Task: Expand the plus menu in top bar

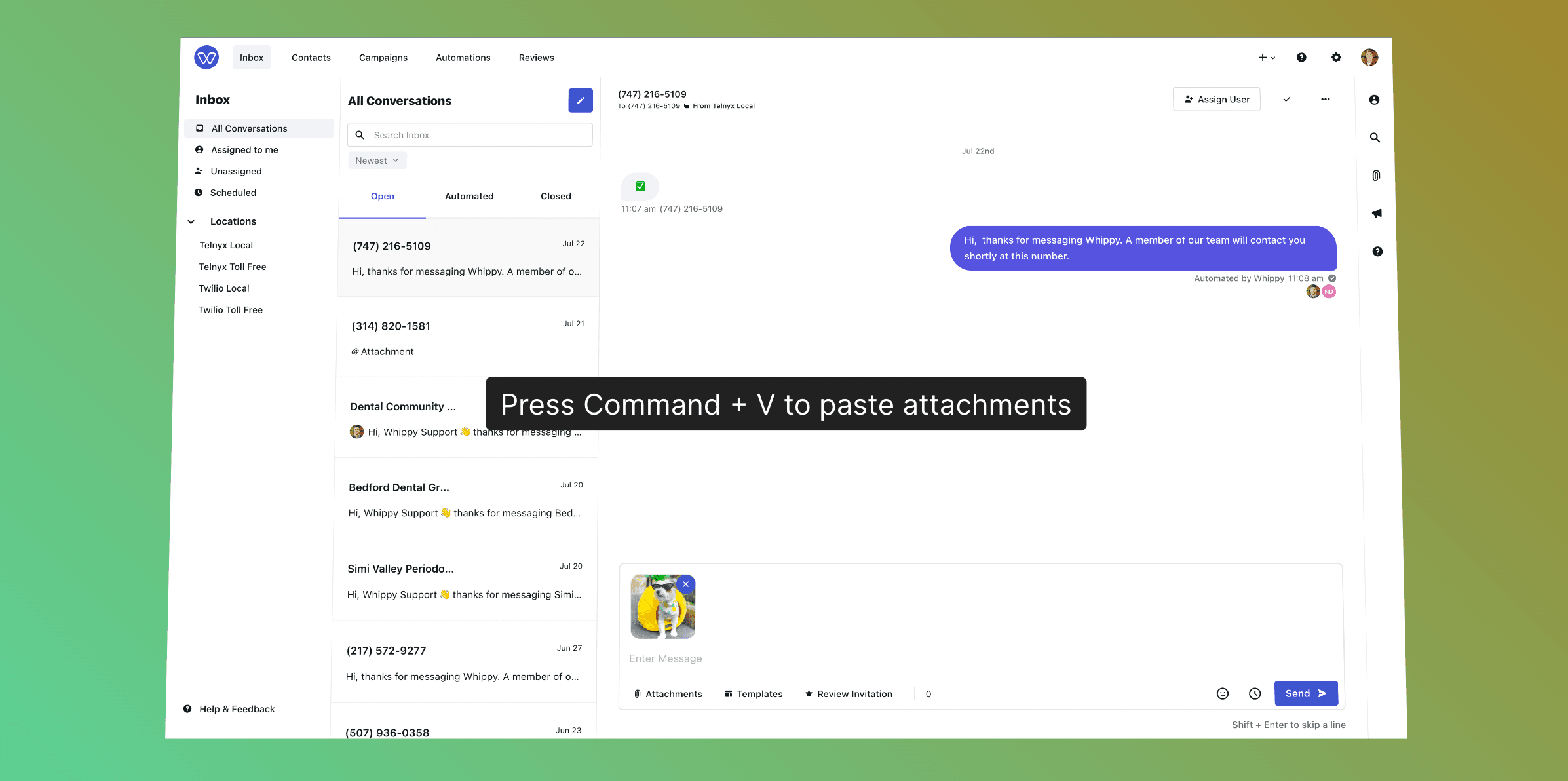Action: tap(1265, 57)
